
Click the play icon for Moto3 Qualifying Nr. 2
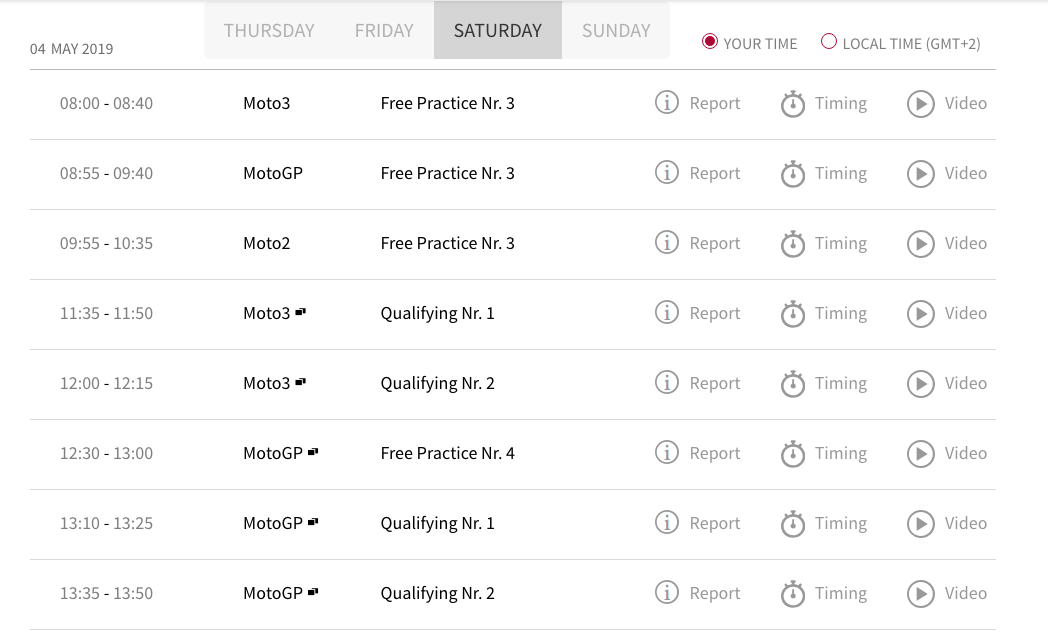tap(921, 384)
